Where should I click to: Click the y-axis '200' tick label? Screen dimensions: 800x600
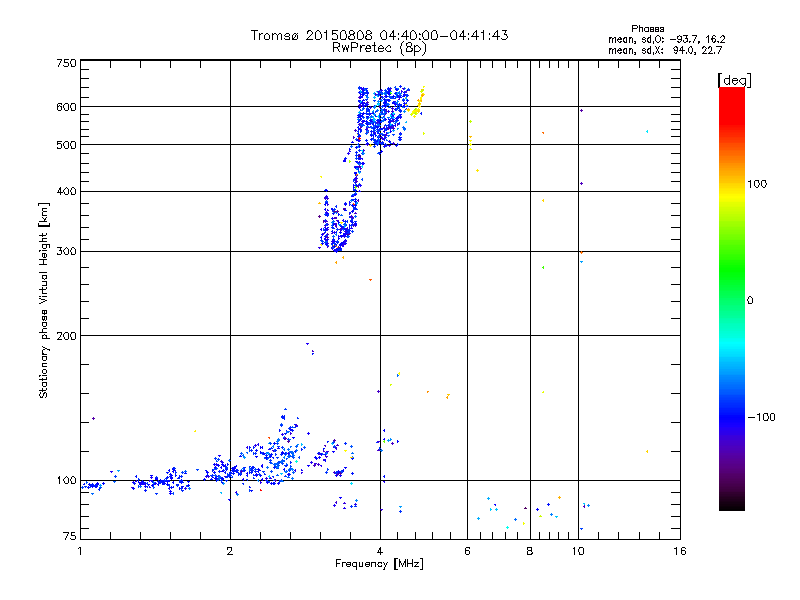66,336
